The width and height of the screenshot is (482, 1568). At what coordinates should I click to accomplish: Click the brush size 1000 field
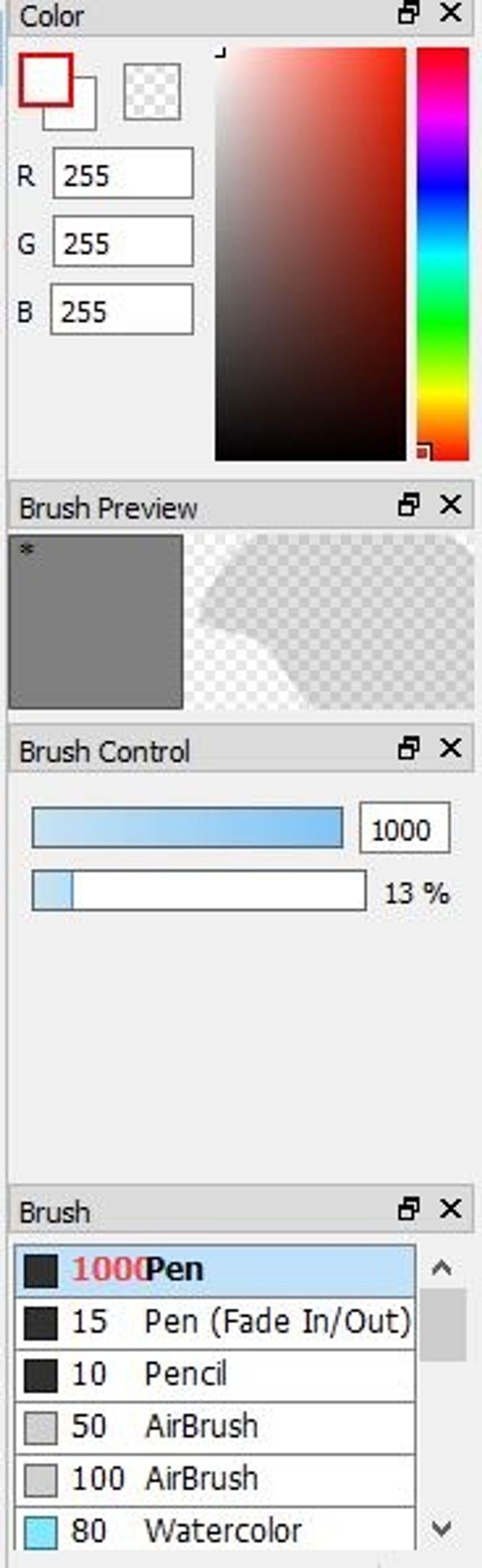coord(405,828)
